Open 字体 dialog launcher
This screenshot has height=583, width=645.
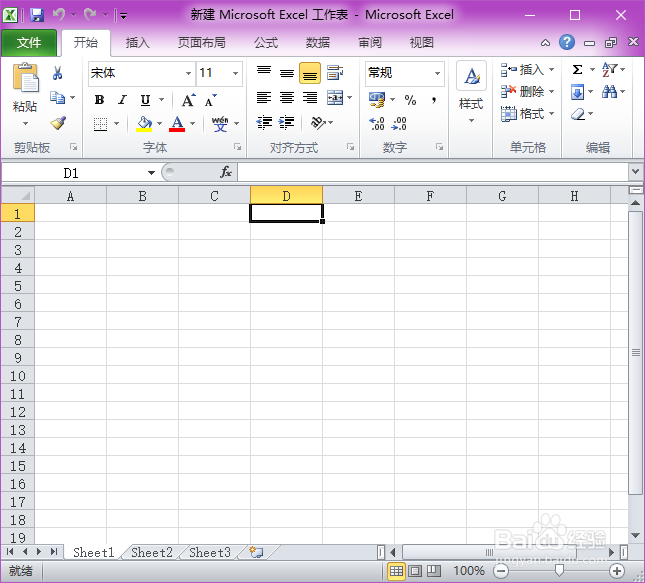[237, 146]
